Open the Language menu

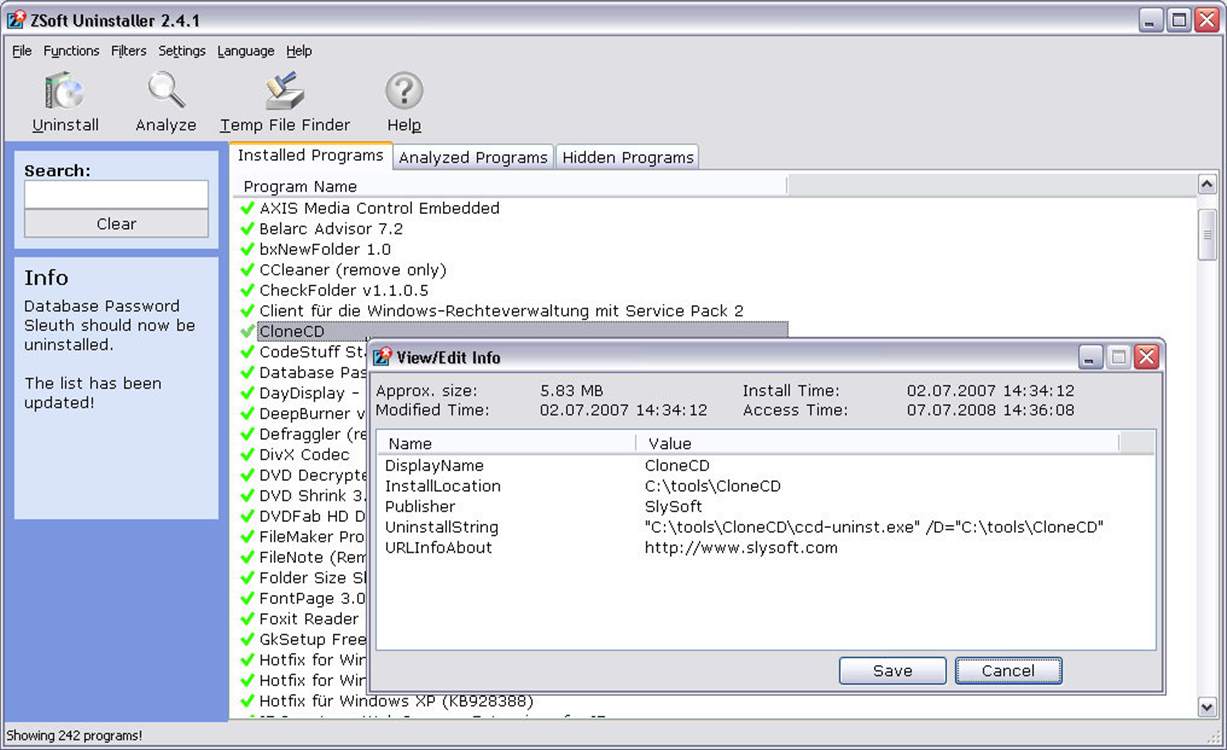(246, 51)
